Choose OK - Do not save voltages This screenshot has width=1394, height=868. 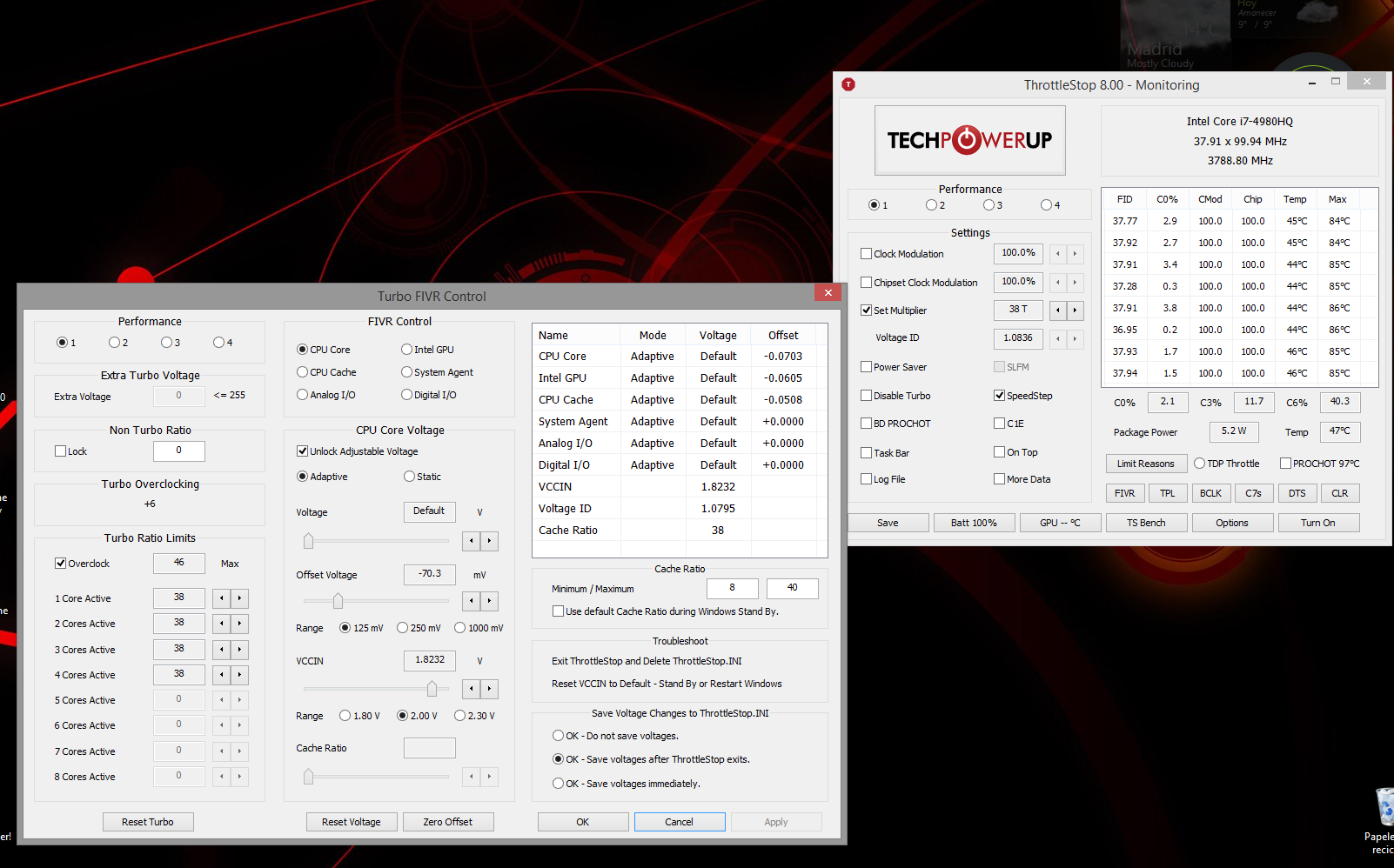(558, 736)
